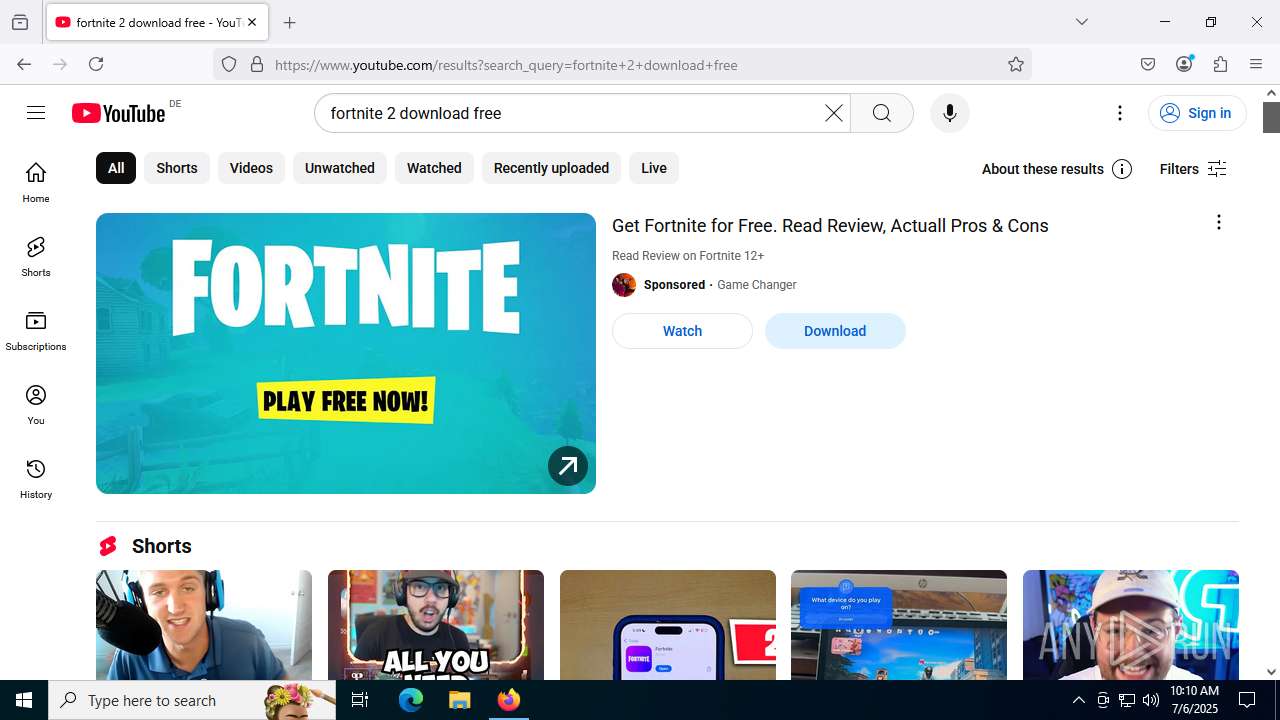Open Firefox View recent browsing
This screenshot has height=720, width=1280.
pyautogui.click(x=20, y=22)
